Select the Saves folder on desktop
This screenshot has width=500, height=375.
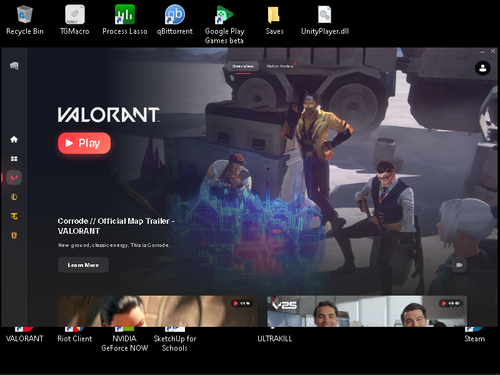pos(274,20)
